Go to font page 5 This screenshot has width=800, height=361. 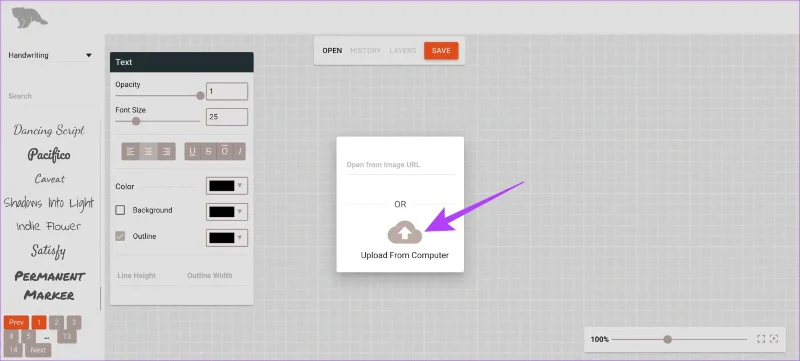point(29,336)
